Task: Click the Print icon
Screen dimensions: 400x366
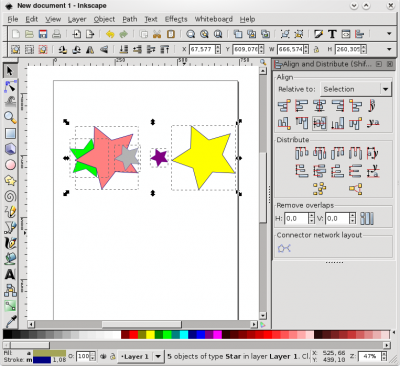Action: click(56, 34)
